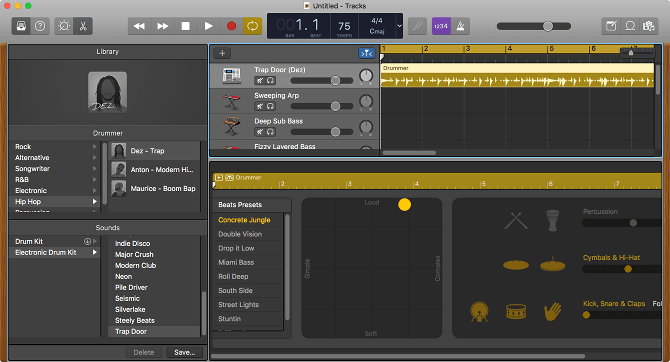Mute the Trap Door (Dez) track
Image resolution: width=670 pixels, height=362 pixels.
(260, 80)
